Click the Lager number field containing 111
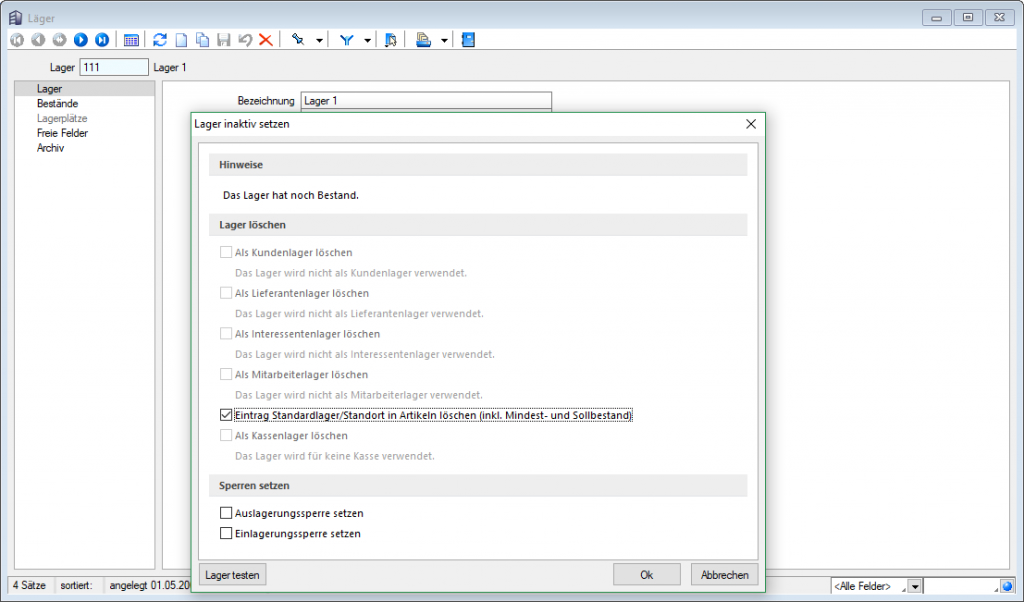Screen dimensions: 1024x602 [114, 67]
